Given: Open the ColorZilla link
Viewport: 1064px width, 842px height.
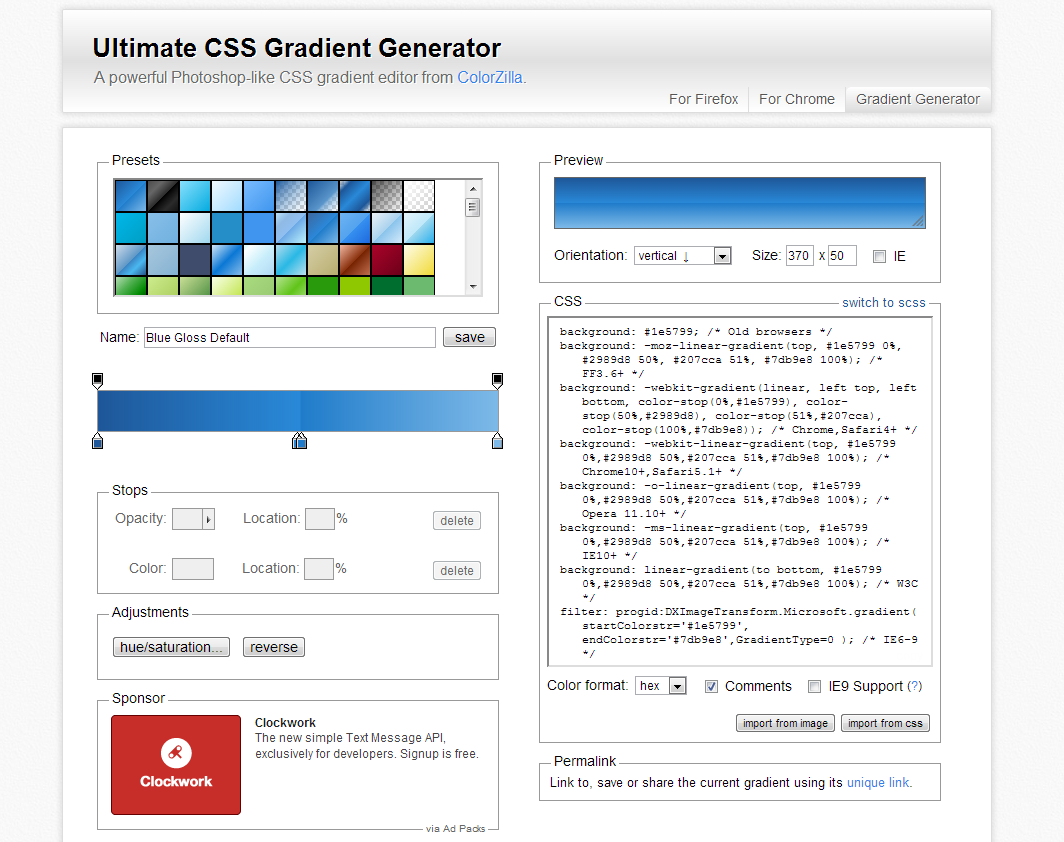Looking at the screenshot, I should (x=489, y=78).
